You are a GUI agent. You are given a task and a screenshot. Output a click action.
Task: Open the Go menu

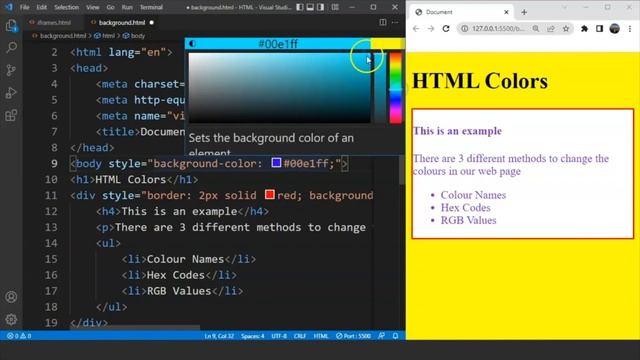pos(110,7)
